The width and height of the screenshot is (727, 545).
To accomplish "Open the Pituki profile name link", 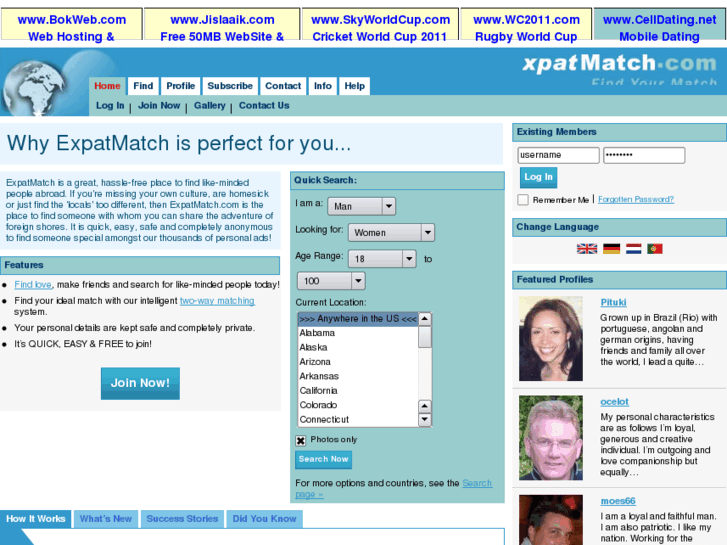I will point(613,302).
